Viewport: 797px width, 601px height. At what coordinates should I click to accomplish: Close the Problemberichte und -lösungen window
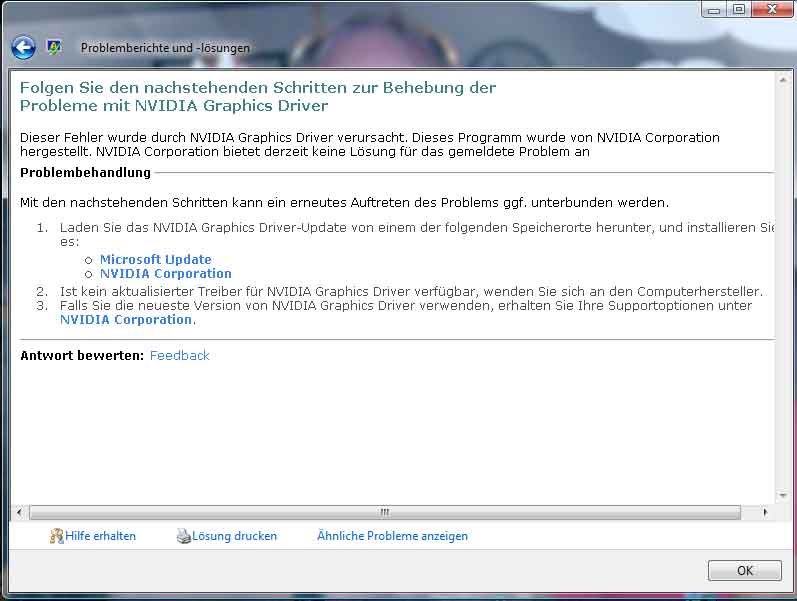[x=772, y=10]
